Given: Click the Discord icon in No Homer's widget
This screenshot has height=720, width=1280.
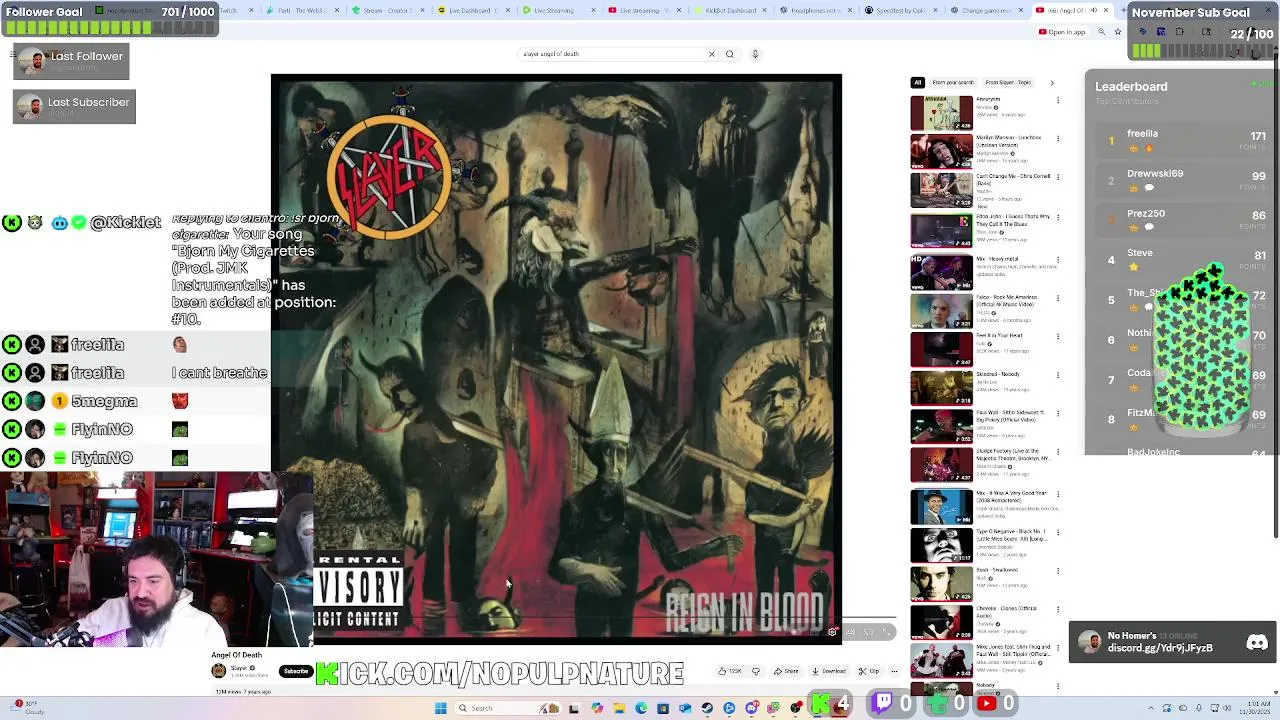Looking at the screenshot, I should coord(1257,643).
